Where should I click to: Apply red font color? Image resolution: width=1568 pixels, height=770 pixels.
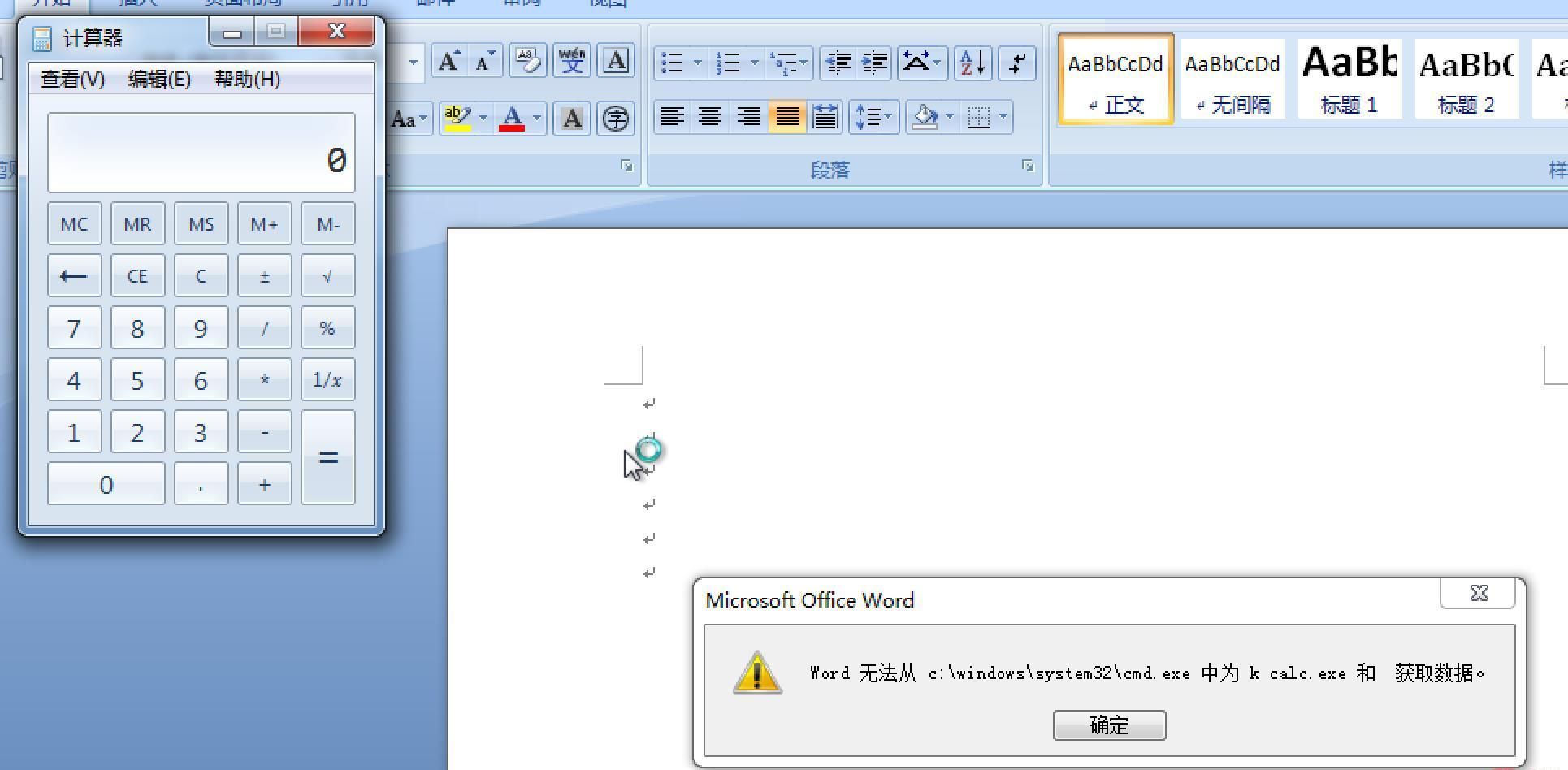click(x=512, y=119)
